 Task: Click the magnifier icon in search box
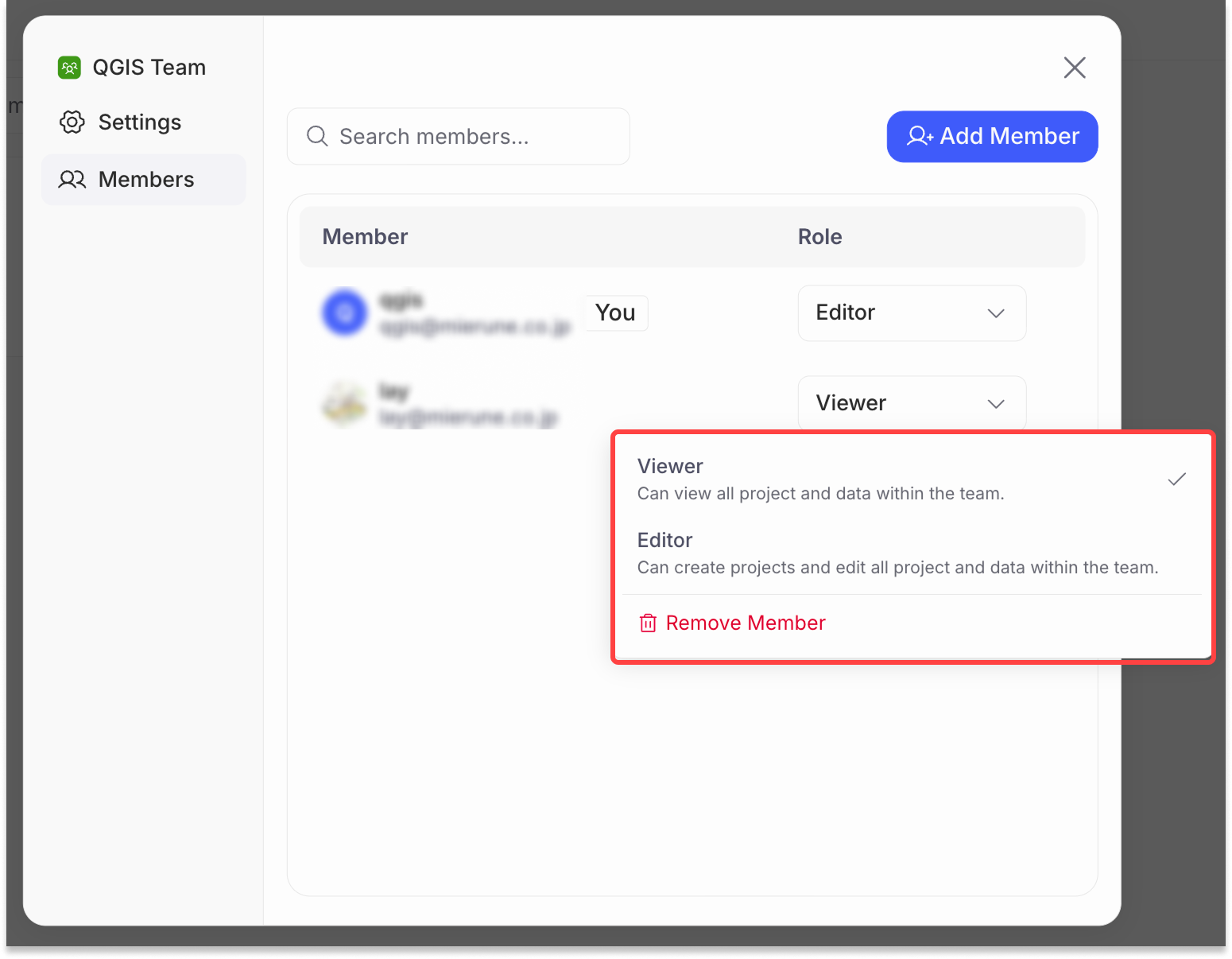tap(317, 137)
